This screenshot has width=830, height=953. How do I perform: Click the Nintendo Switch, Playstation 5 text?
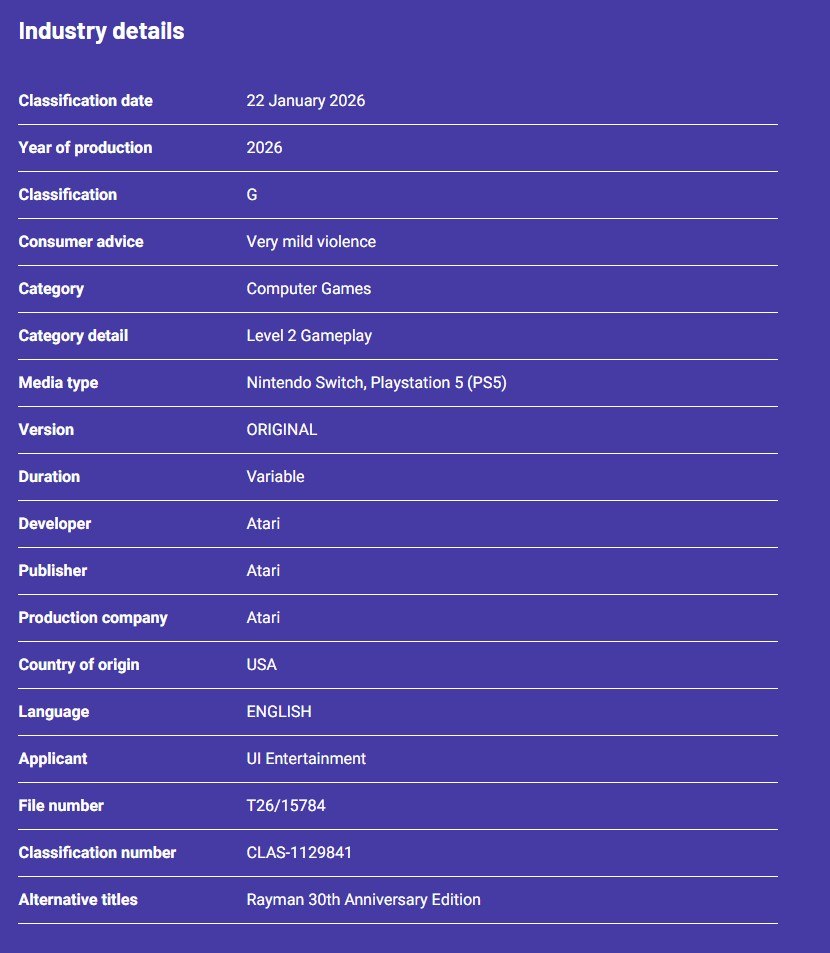(x=376, y=383)
